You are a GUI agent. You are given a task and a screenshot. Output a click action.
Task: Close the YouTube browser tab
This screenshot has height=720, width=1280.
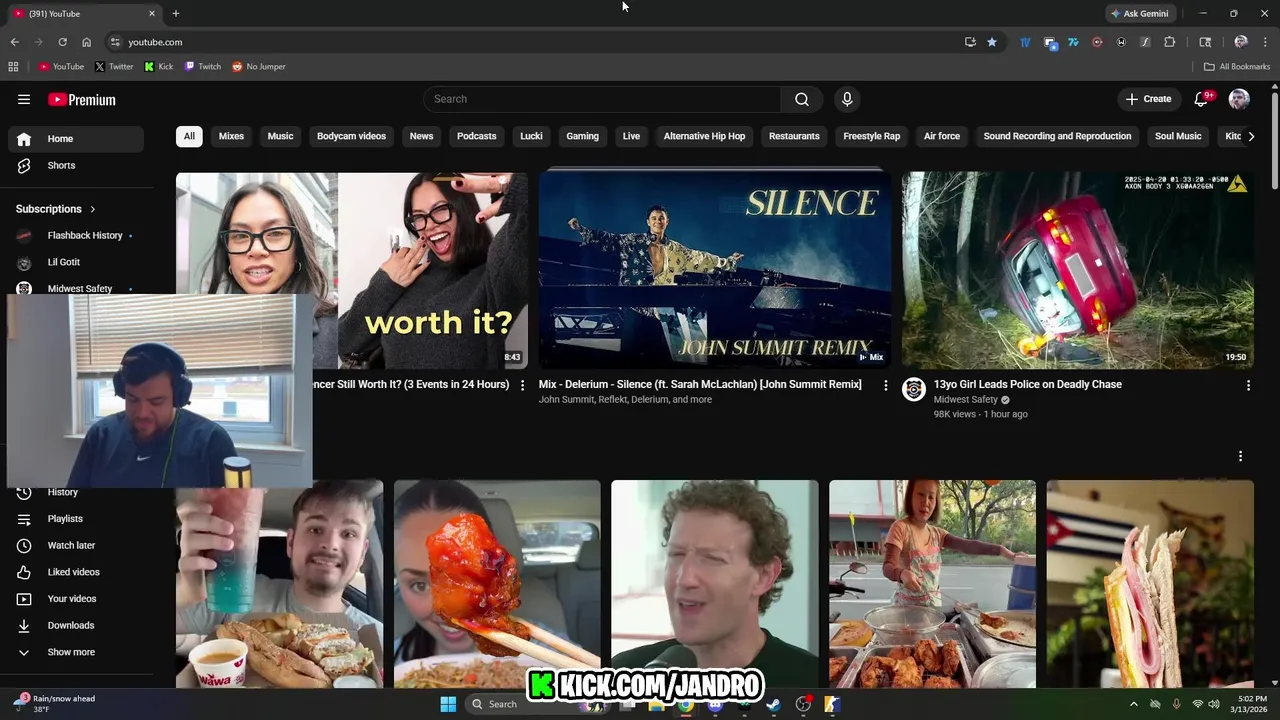152,14
